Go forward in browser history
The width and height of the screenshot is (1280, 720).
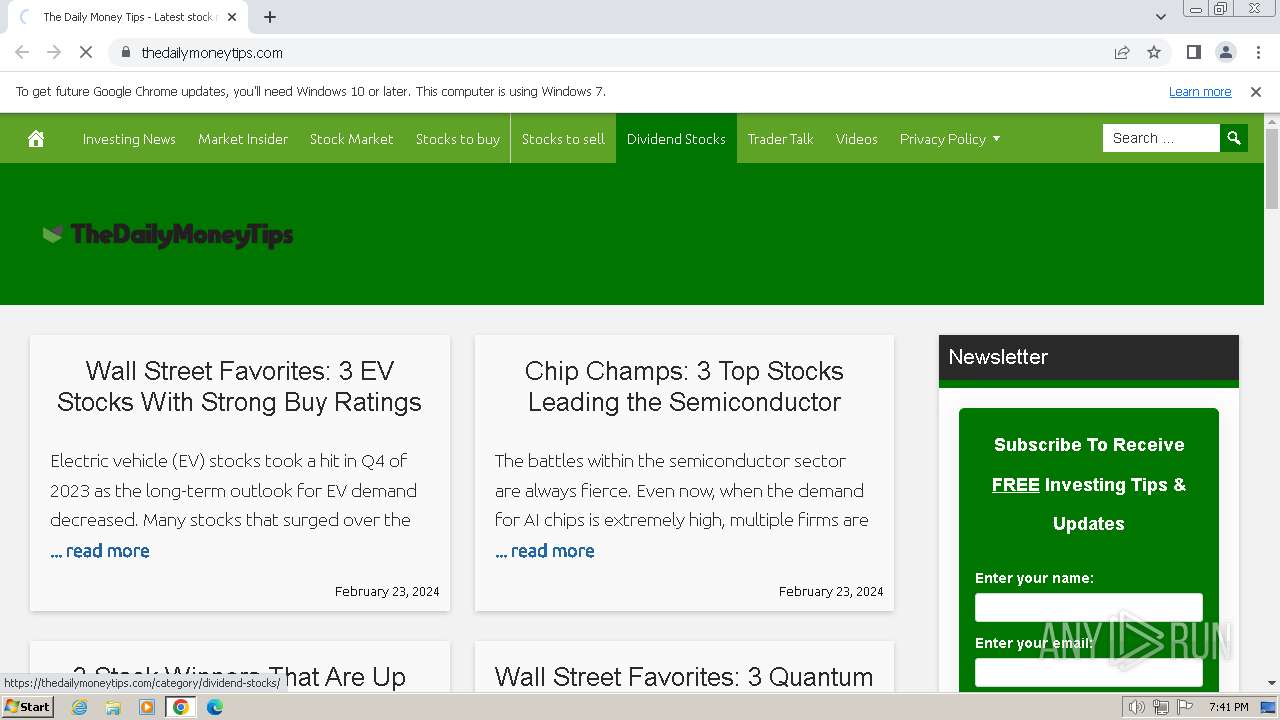click(x=54, y=53)
